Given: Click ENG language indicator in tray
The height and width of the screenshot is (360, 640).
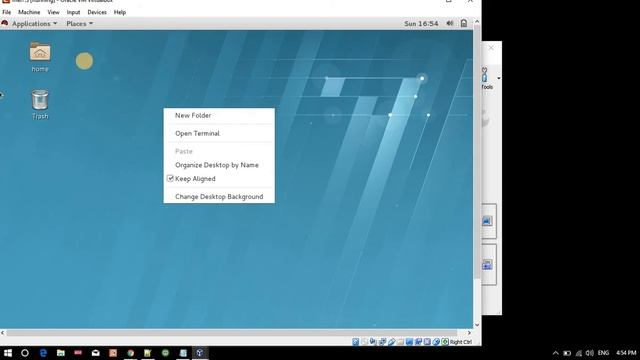Looking at the screenshot, I should pyautogui.click(x=603, y=353).
